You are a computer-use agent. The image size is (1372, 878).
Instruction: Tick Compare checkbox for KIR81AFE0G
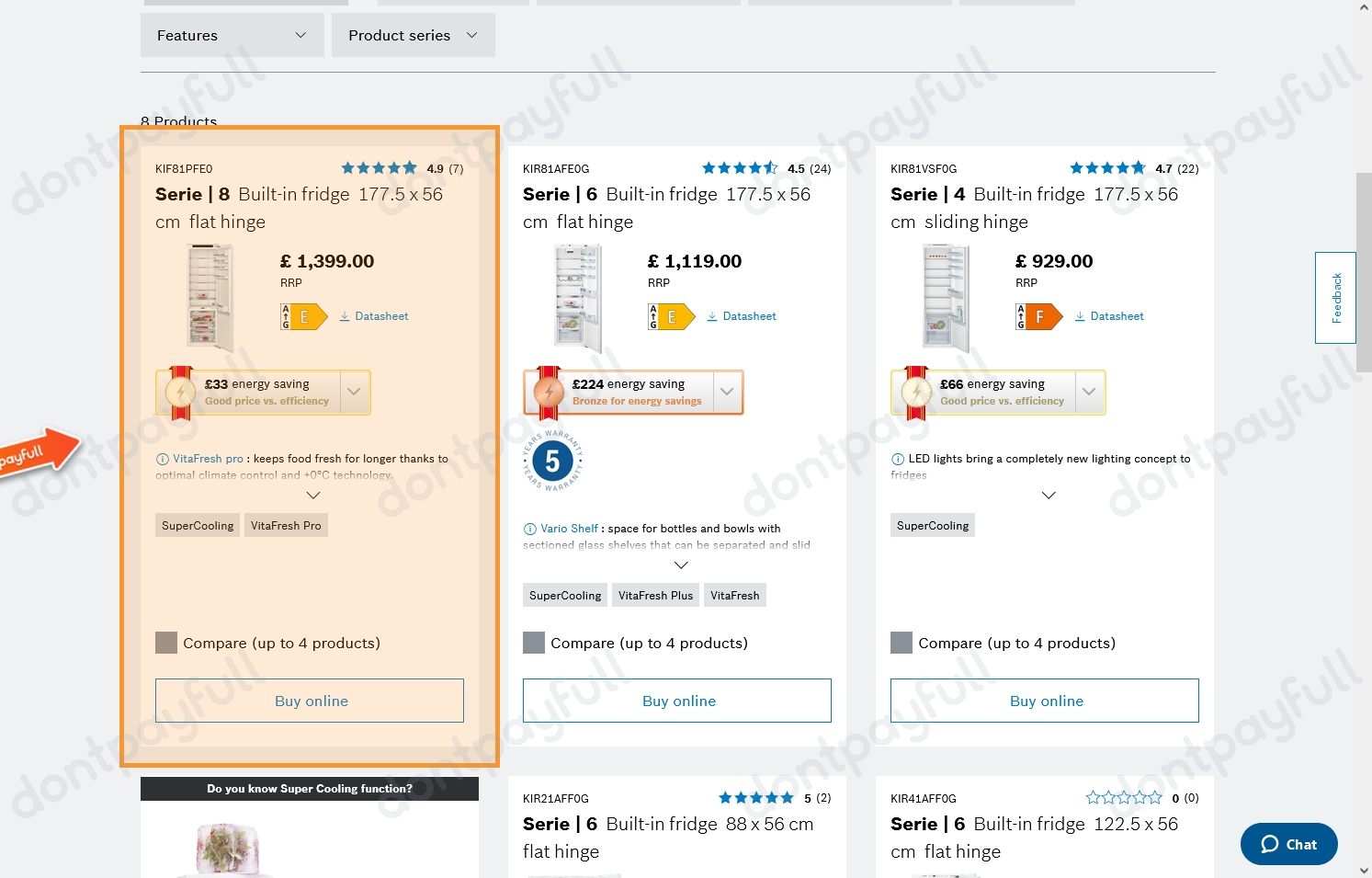click(x=534, y=643)
